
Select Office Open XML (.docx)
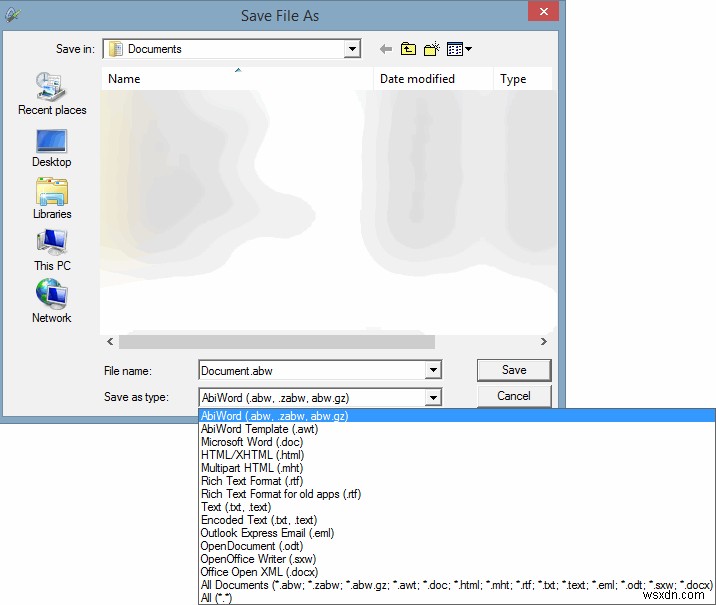pyautogui.click(x=457, y=572)
